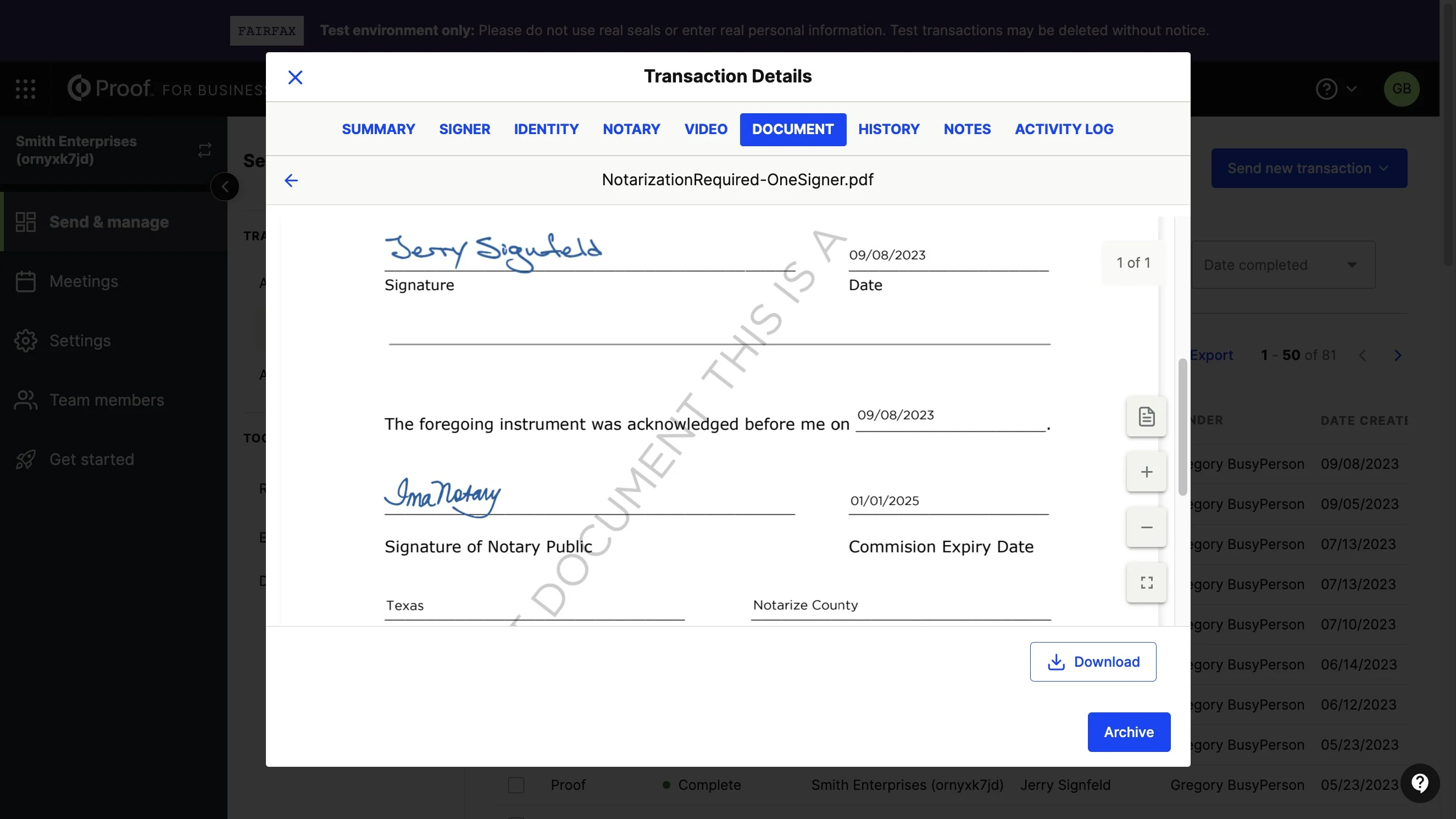Open the document pages icon
The width and height of the screenshot is (1456, 819).
[1146, 416]
